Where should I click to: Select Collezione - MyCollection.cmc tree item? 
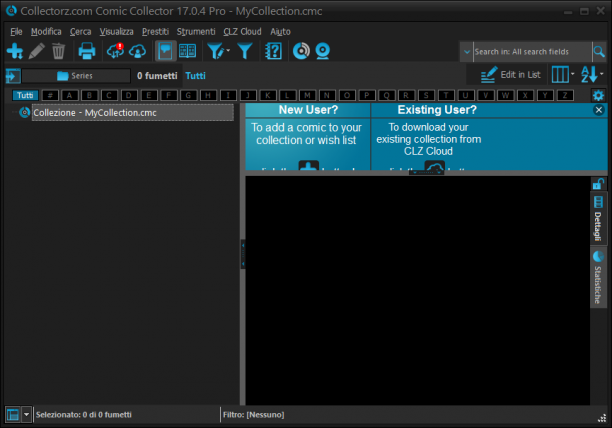click(x=133, y=113)
